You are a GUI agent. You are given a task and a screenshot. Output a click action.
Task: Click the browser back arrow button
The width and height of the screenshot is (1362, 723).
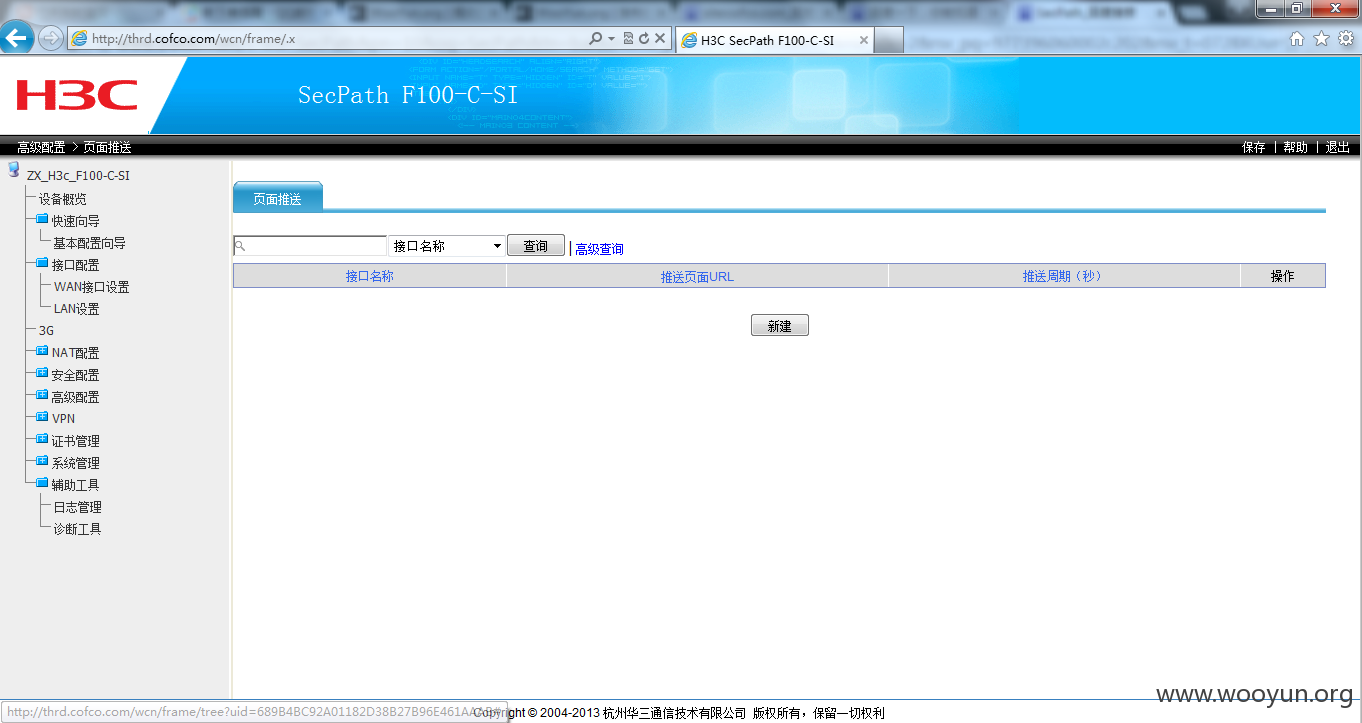[x=17, y=38]
